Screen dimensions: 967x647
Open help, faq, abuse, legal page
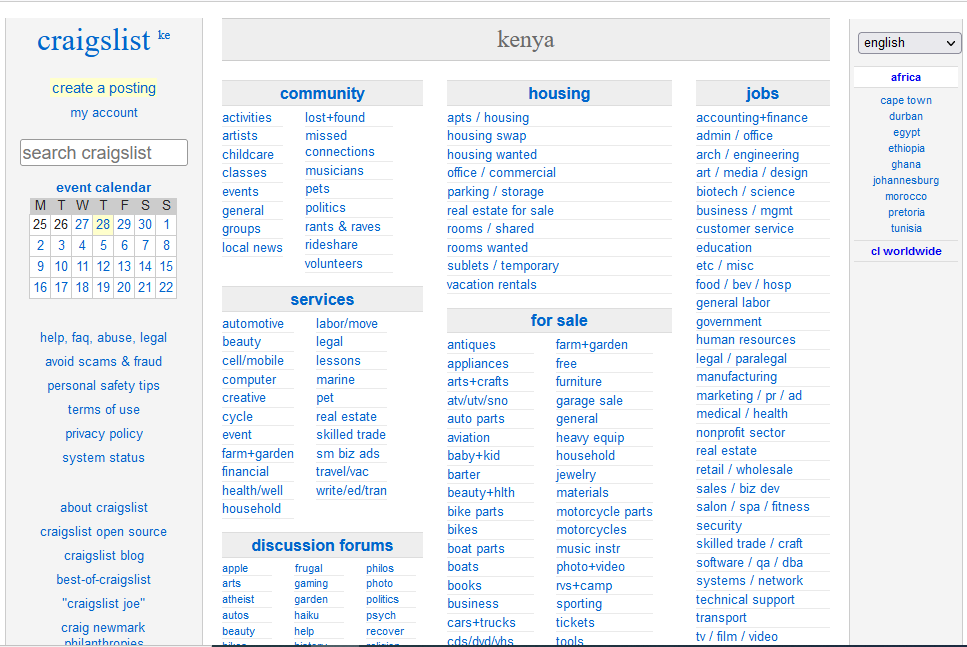(104, 338)
